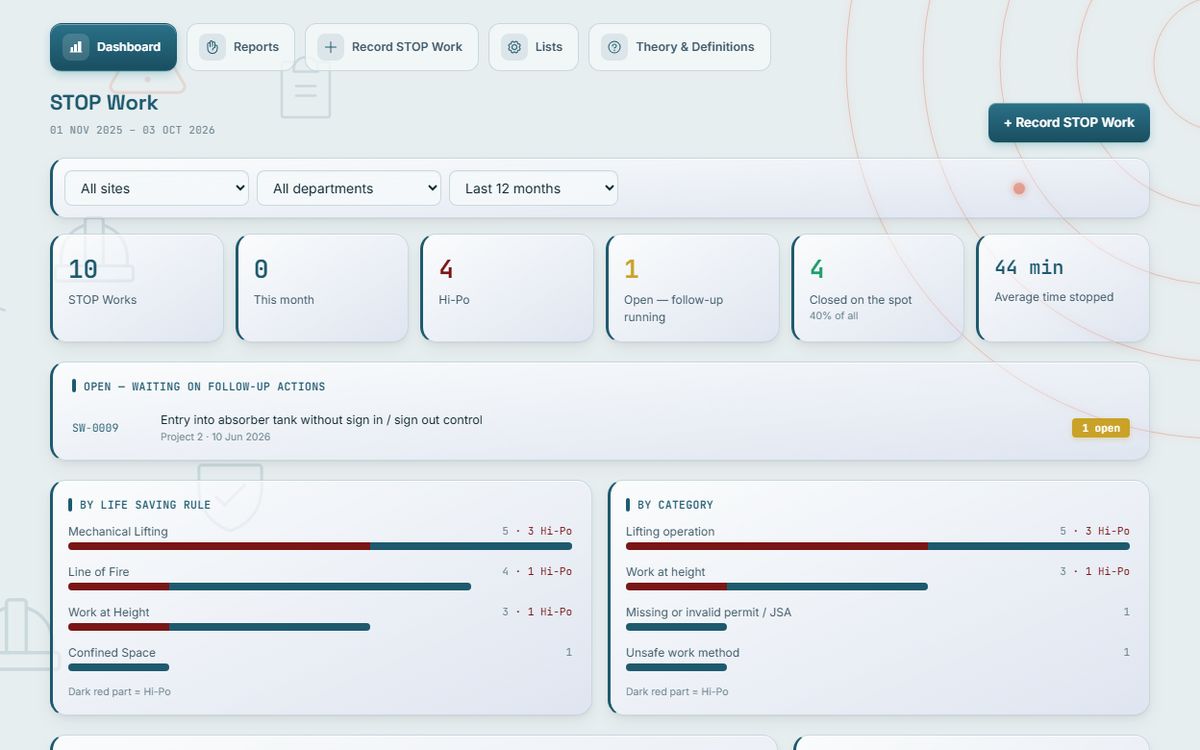
Task: Click the absorber tank entry title
Action: point(321,420)
